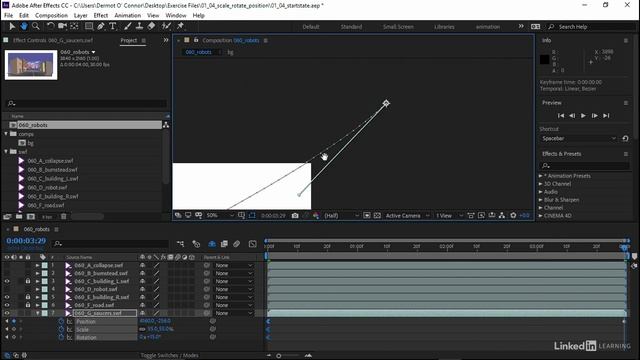Image resolution: width=640 pixels, height=360 pixels.
Task: Select the Pan Behind anchor tool
Action: click(74, 26)
